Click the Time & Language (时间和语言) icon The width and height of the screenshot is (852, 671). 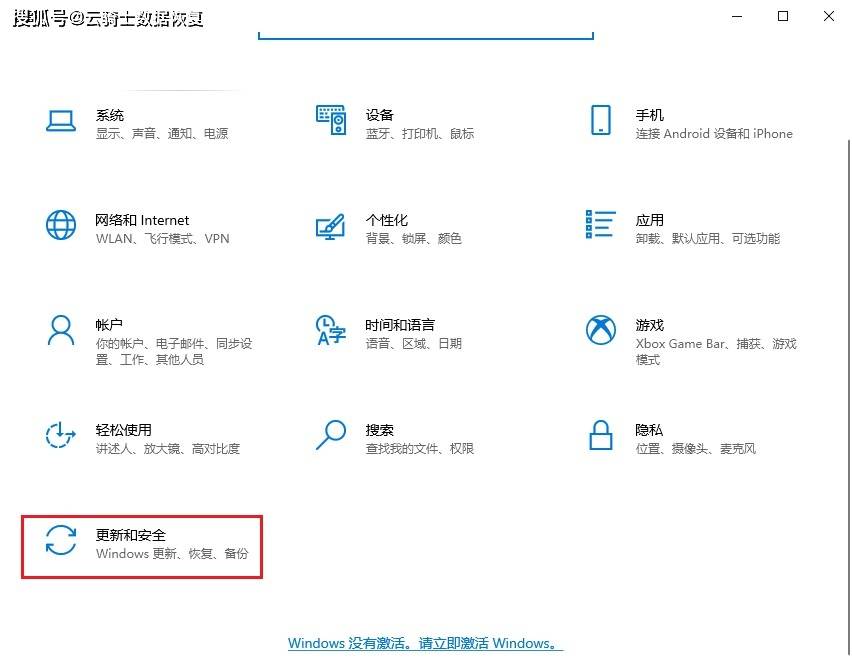click(331, 330)
